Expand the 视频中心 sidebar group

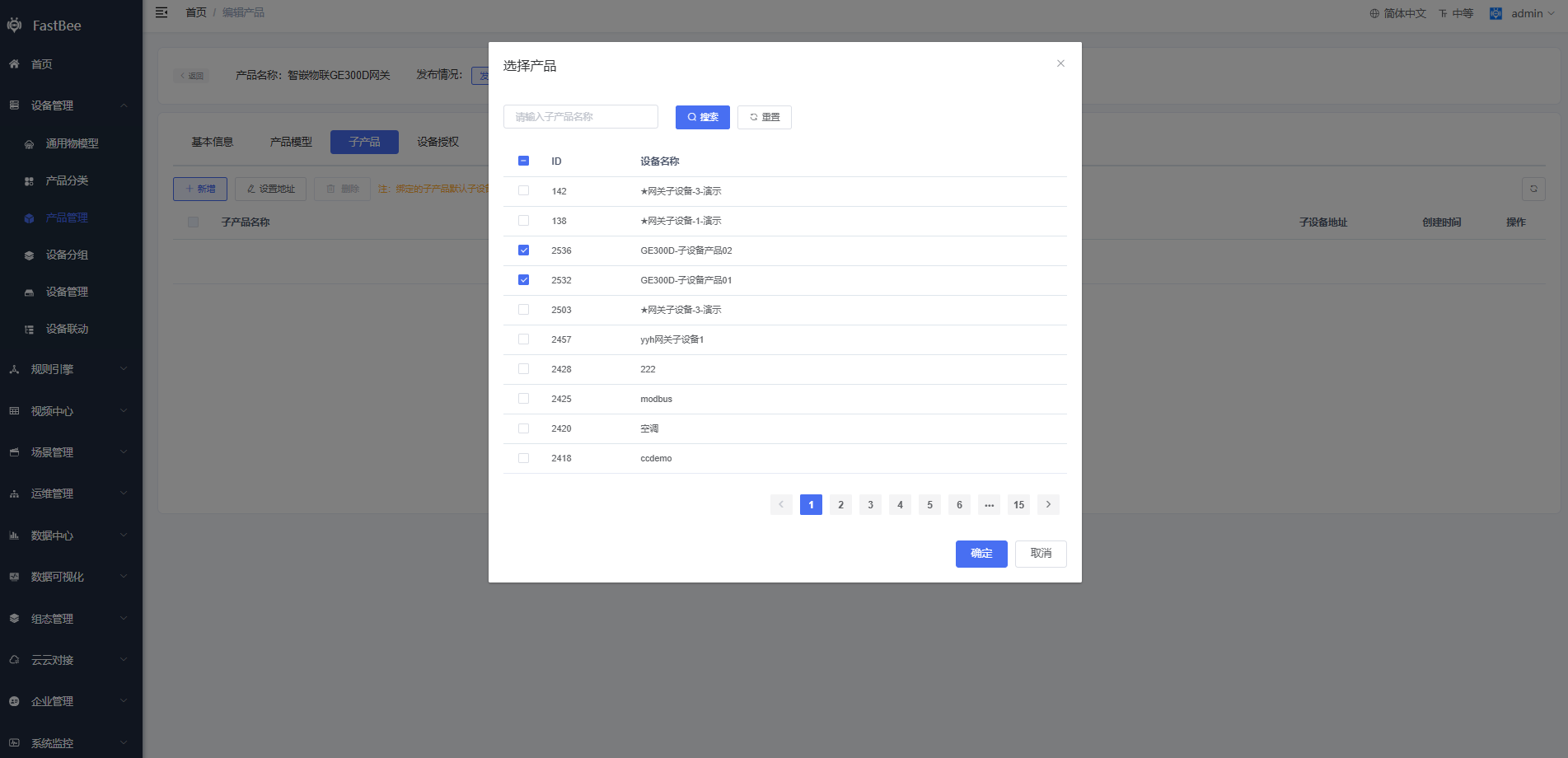(x=124, y=410)
